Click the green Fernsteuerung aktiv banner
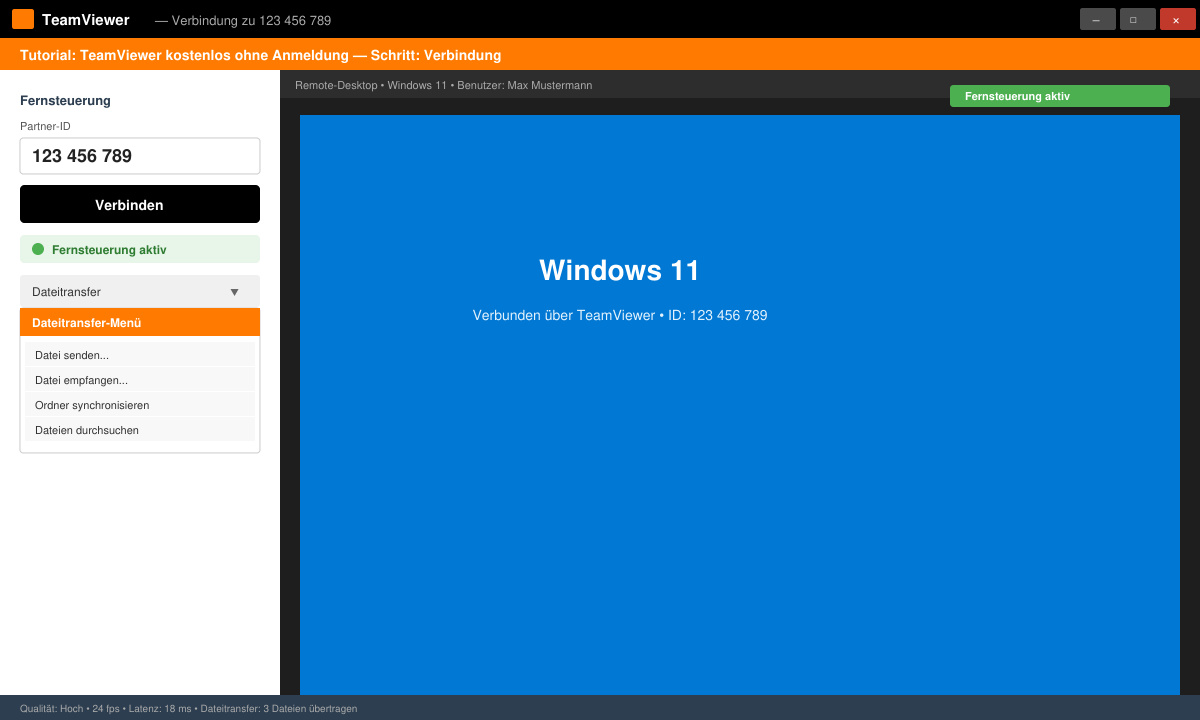Screen dimensions: 1200x720 [1060, 96]
